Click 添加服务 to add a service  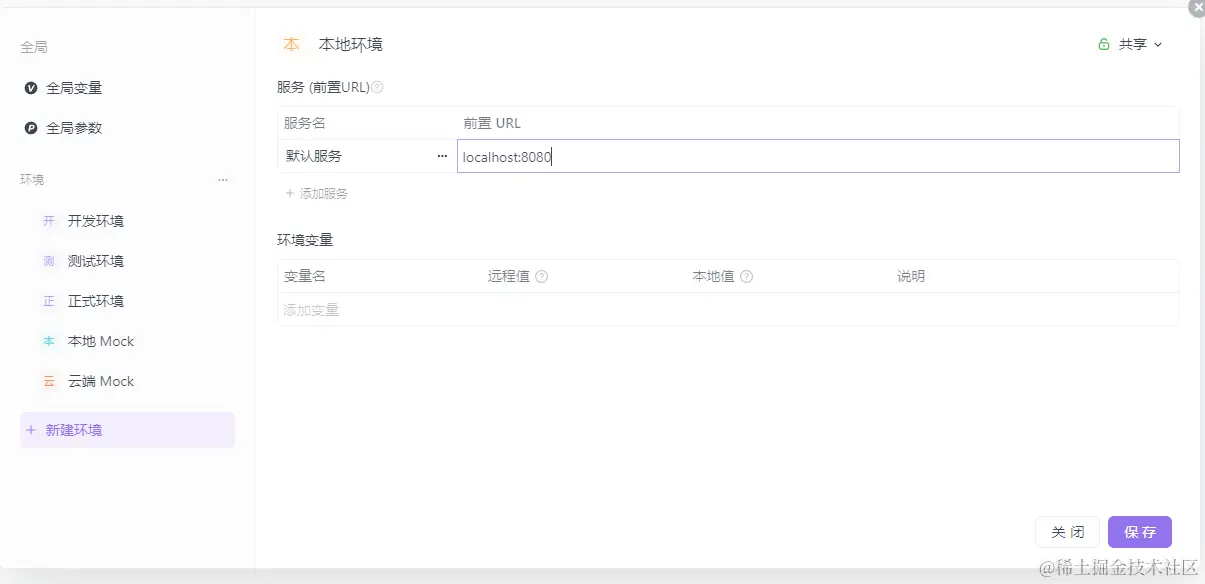(x=317, y=194)
